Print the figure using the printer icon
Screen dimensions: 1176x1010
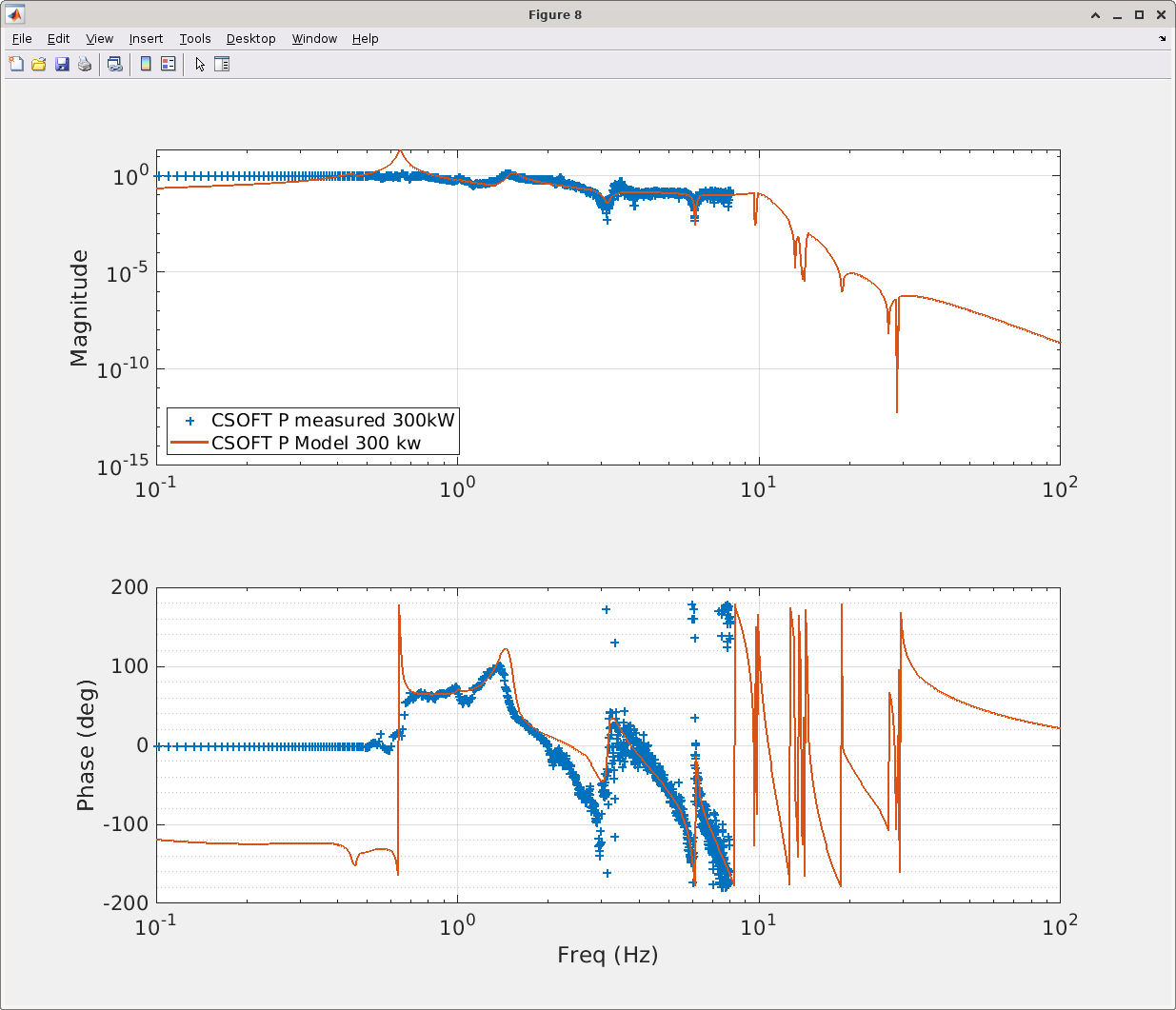(85, 65)
